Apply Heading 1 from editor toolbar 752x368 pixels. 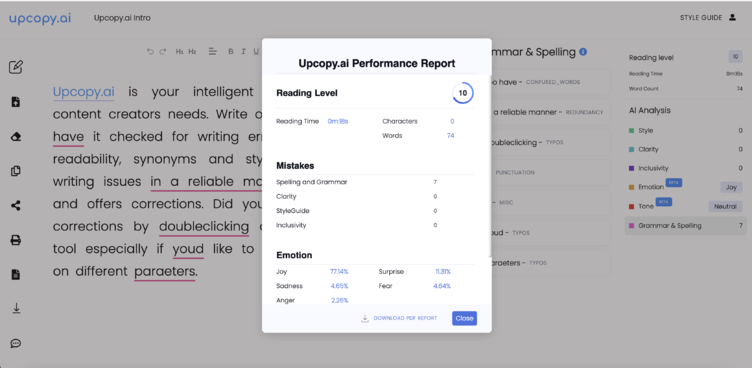pos(180,52)
